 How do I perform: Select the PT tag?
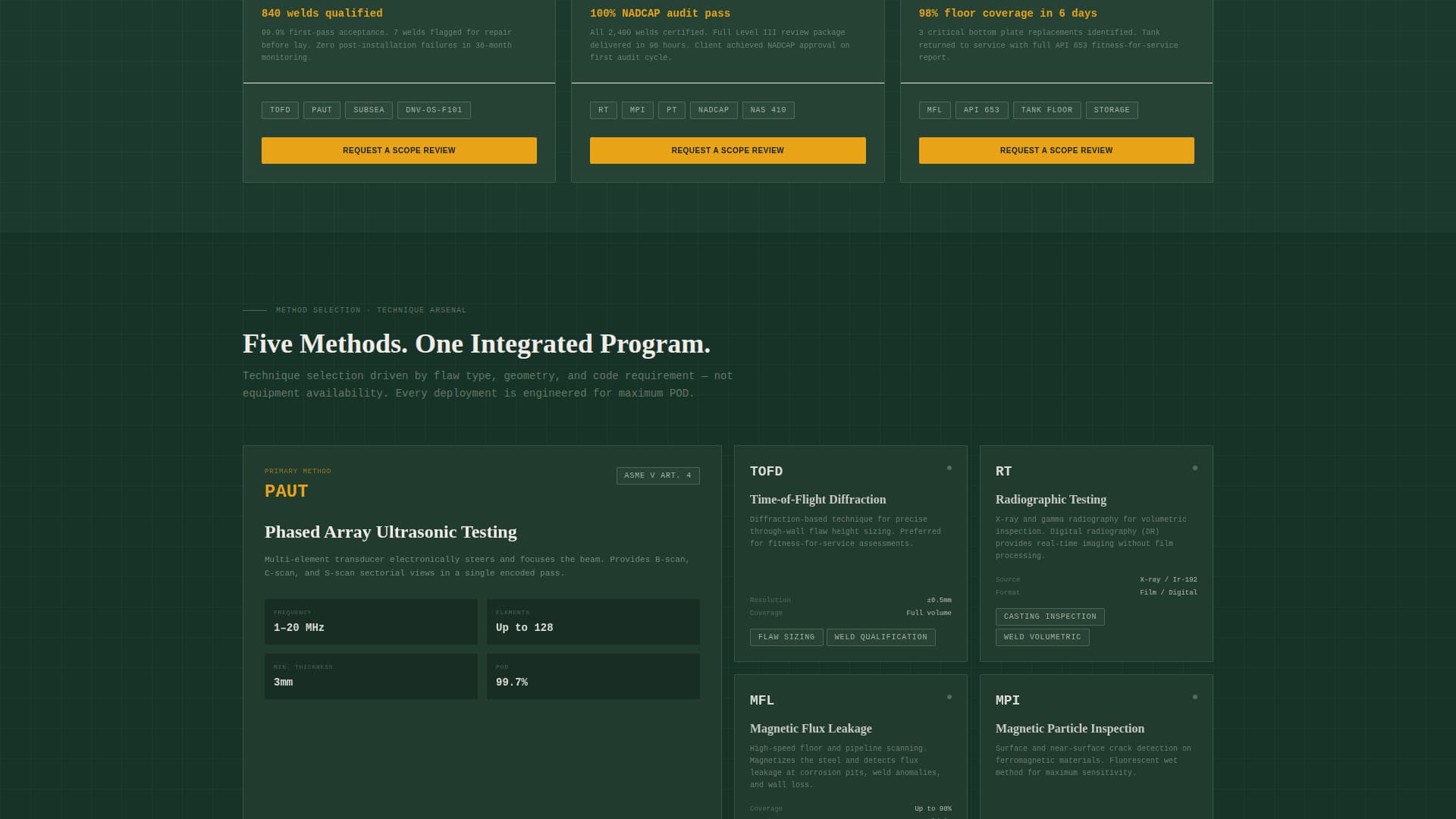(671, 110)
